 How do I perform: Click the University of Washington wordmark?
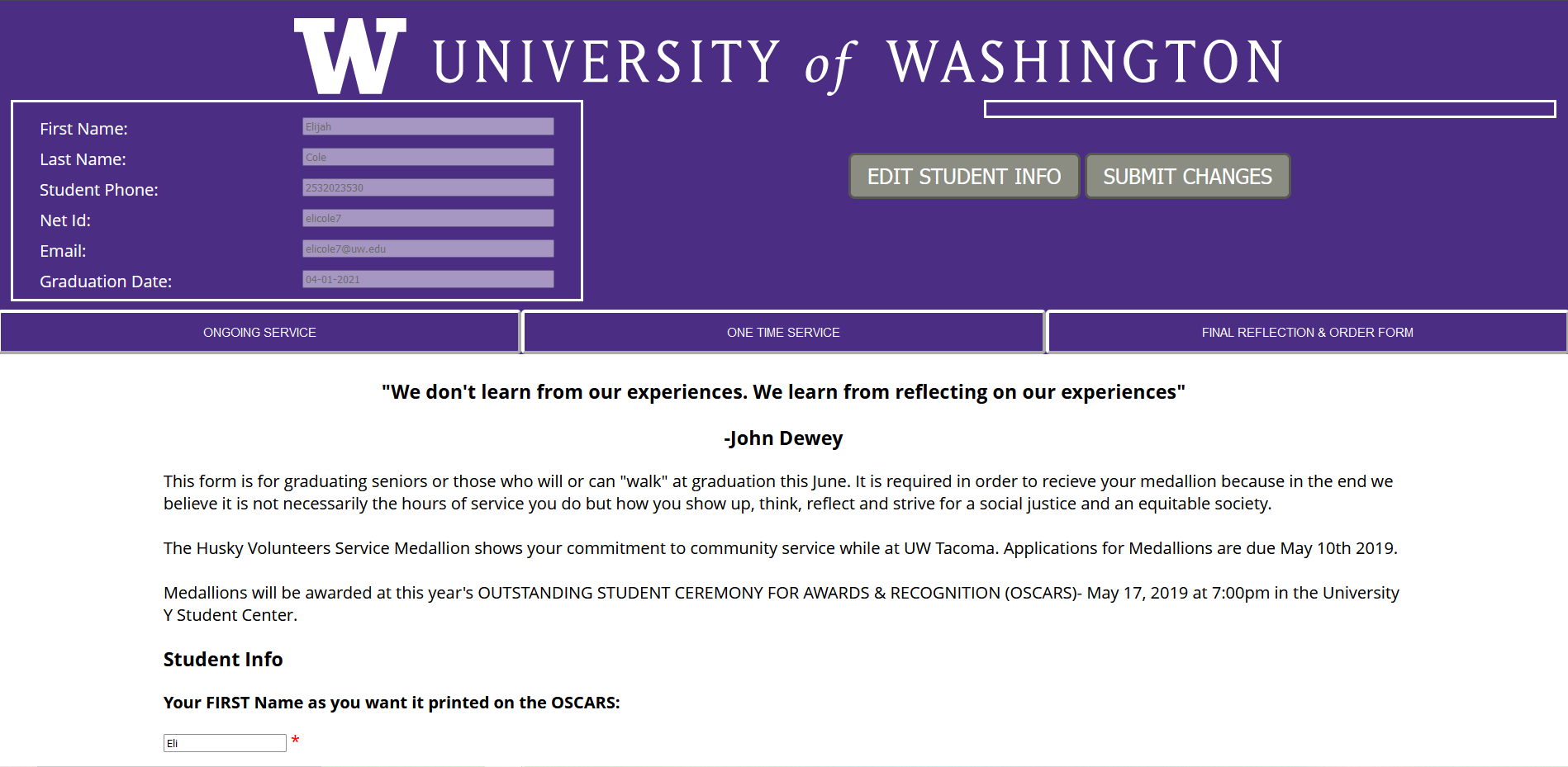click(858, 62)
